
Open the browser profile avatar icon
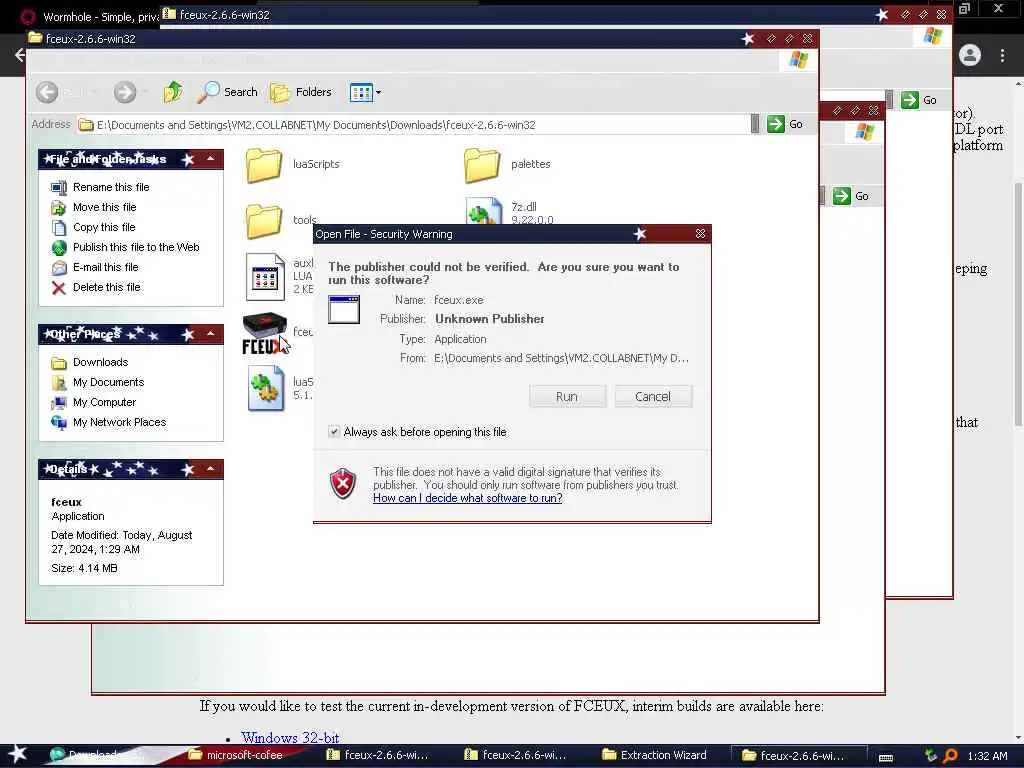970,56
